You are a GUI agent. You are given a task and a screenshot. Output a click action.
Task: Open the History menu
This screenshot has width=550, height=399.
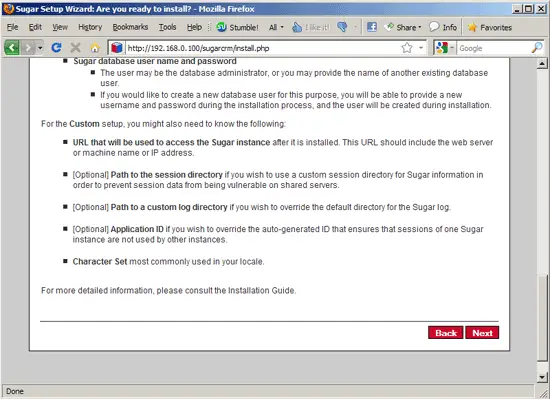pyautogui.click(x=90, y=27)
